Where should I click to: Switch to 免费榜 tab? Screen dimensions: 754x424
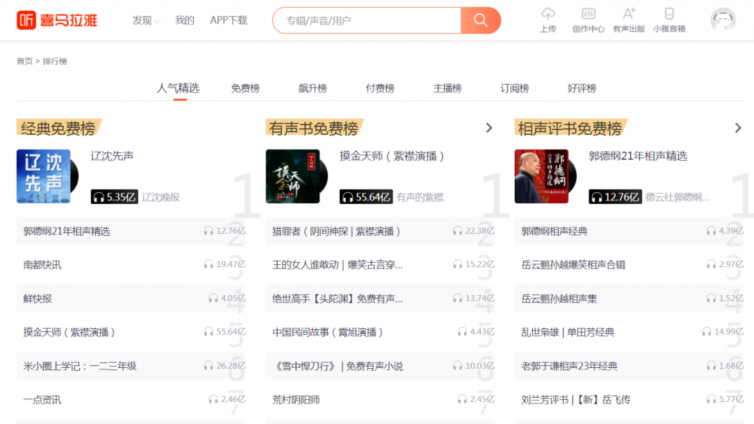tap(245, 88)
